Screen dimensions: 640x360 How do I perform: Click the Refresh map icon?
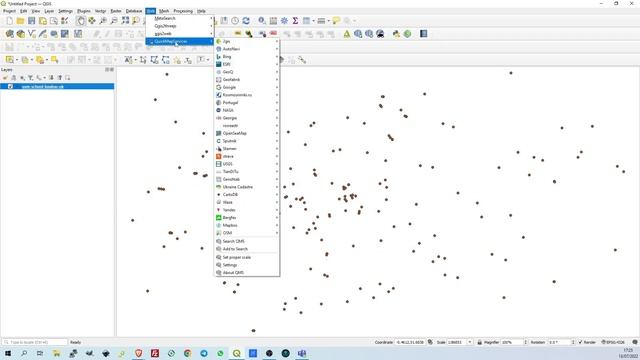click(x=246, y=21)
